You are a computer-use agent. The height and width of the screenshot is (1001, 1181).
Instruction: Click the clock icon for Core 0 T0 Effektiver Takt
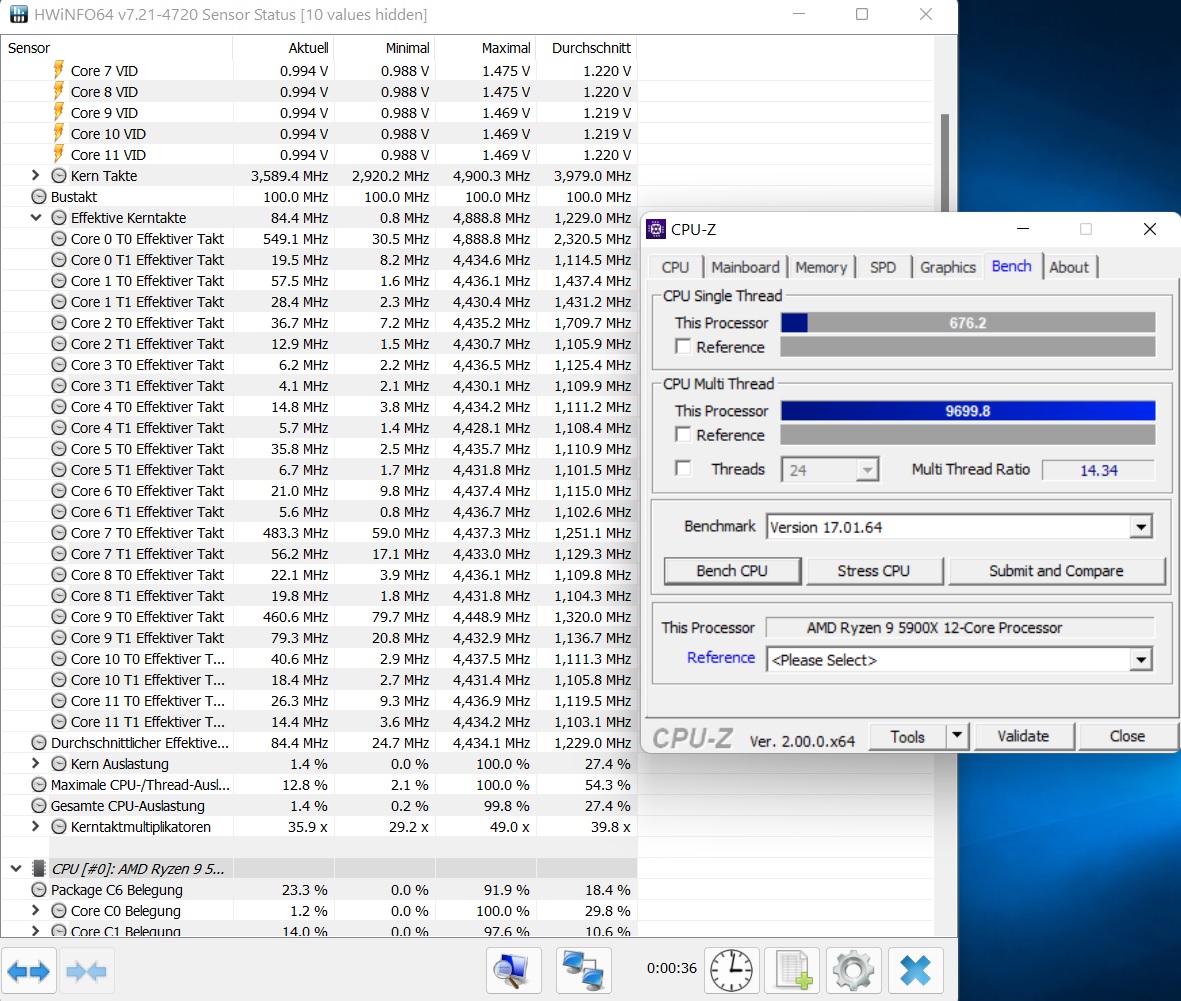click(x=59, y=239)
